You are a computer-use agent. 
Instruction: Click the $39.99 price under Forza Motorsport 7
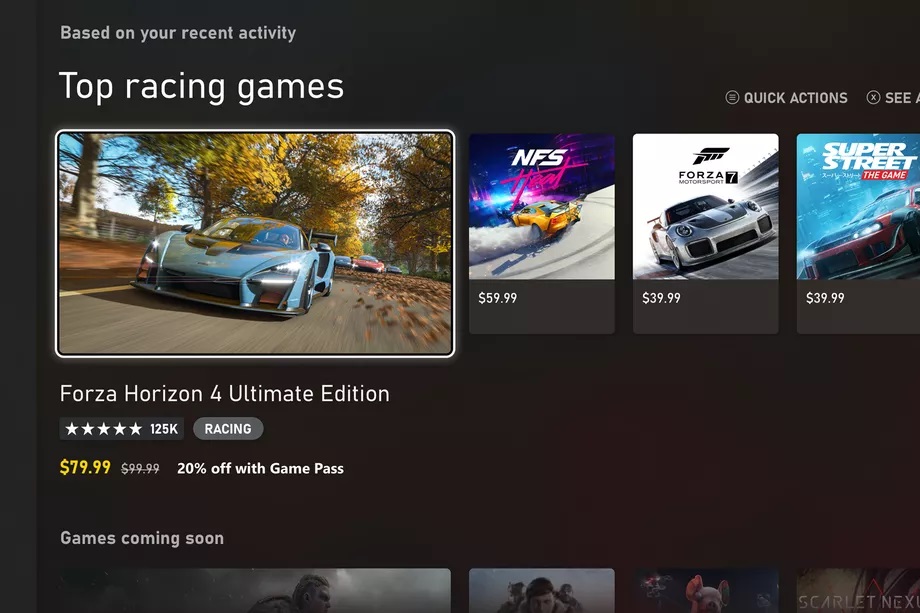(x=661, y=298)
